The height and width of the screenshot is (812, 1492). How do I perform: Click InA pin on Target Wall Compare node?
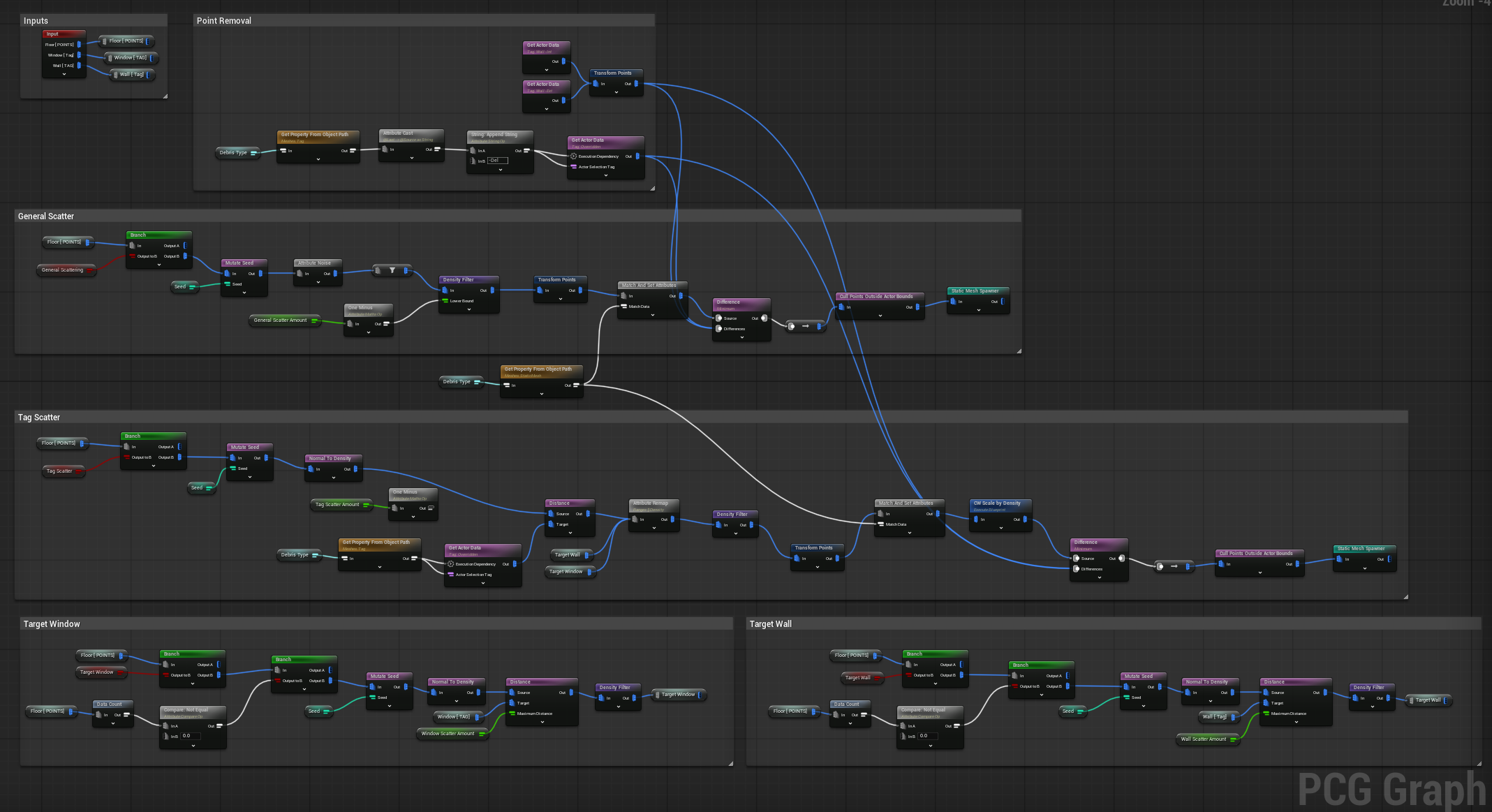tap(903, 726)
